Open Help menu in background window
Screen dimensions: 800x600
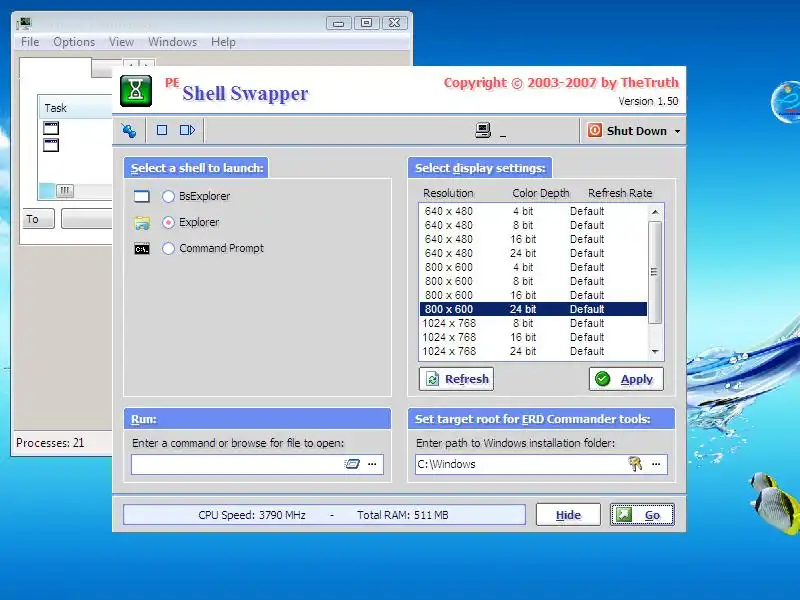pyautogui.click(x=223, y=42)
